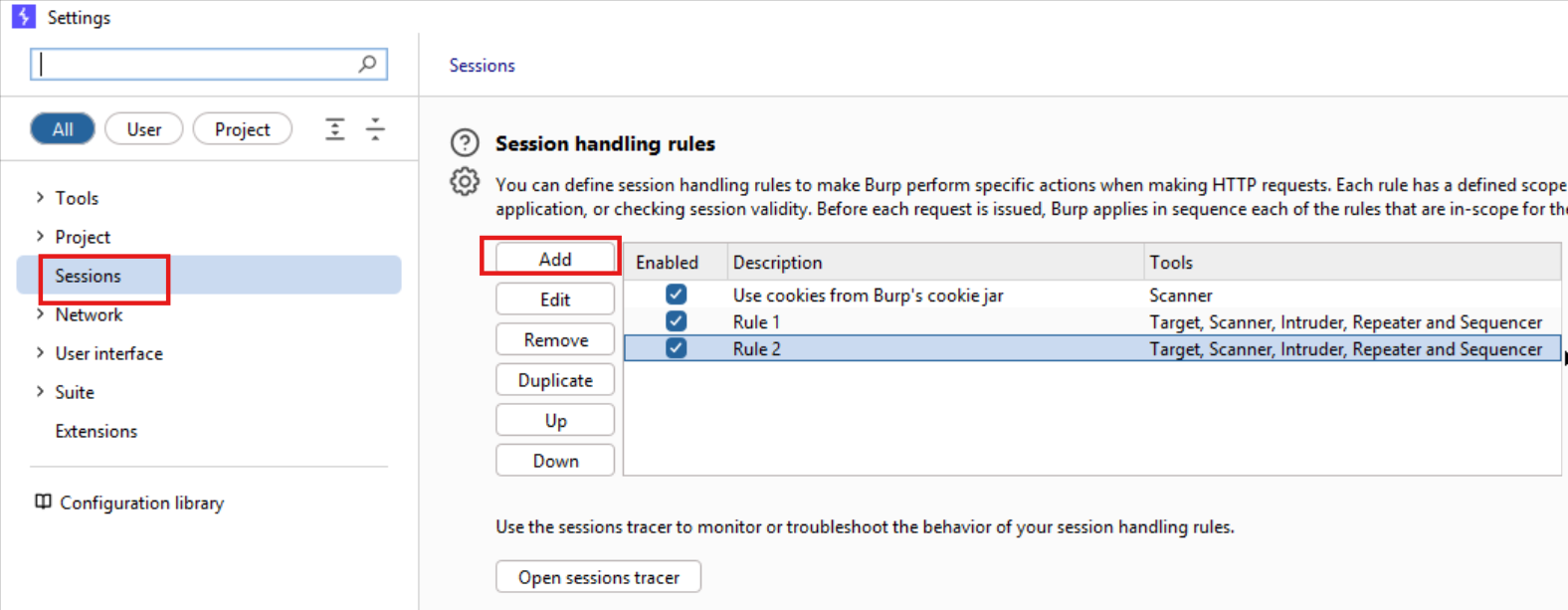Click the Burp Suite lightning logo icon

point(23,17)
